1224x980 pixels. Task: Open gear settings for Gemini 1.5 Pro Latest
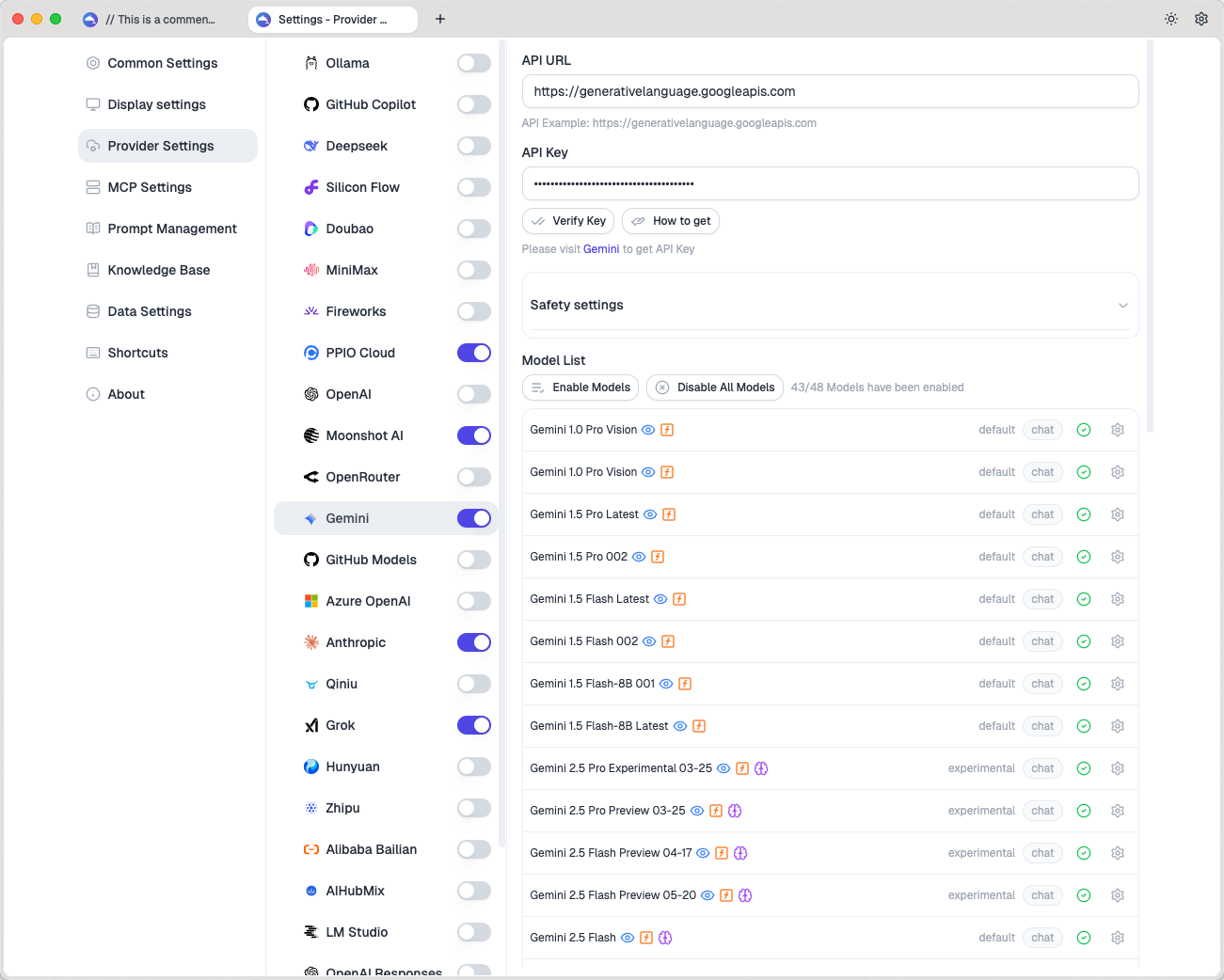(1118, 514)
